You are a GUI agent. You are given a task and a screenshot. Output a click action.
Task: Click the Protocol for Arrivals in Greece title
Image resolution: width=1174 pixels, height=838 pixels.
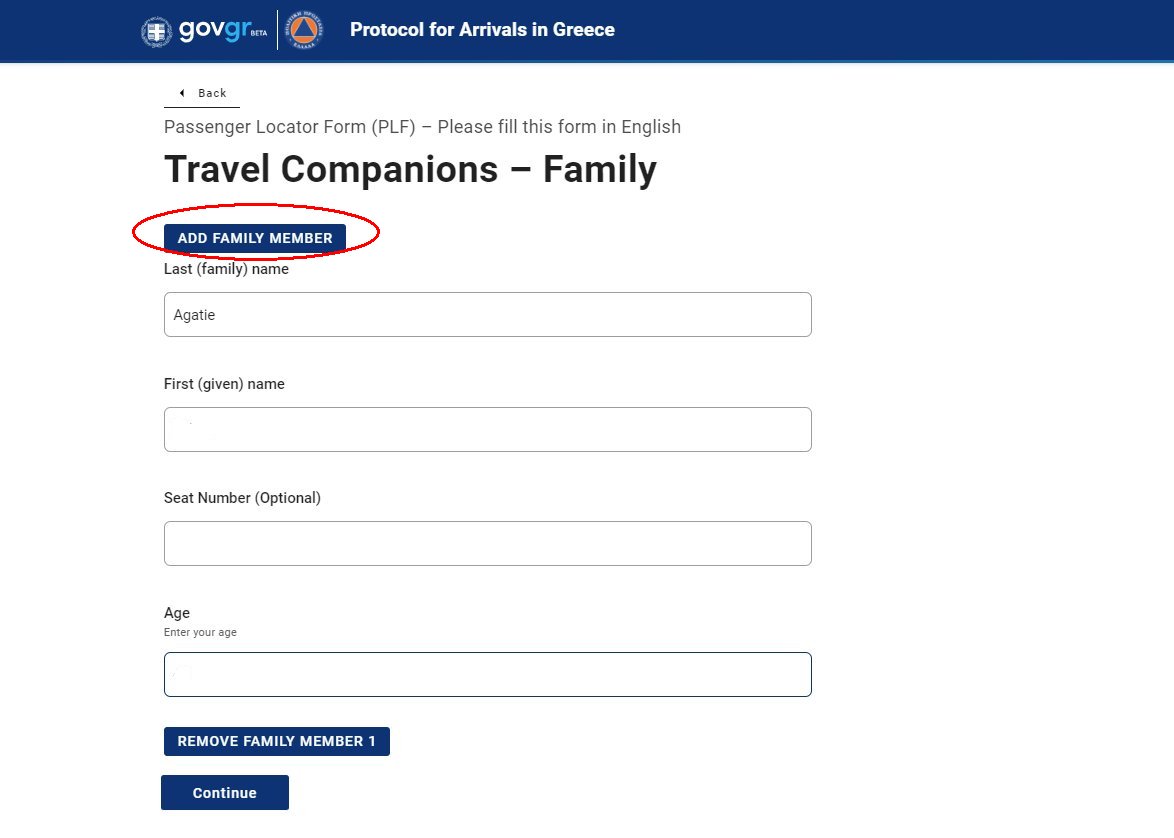point(482,30)
